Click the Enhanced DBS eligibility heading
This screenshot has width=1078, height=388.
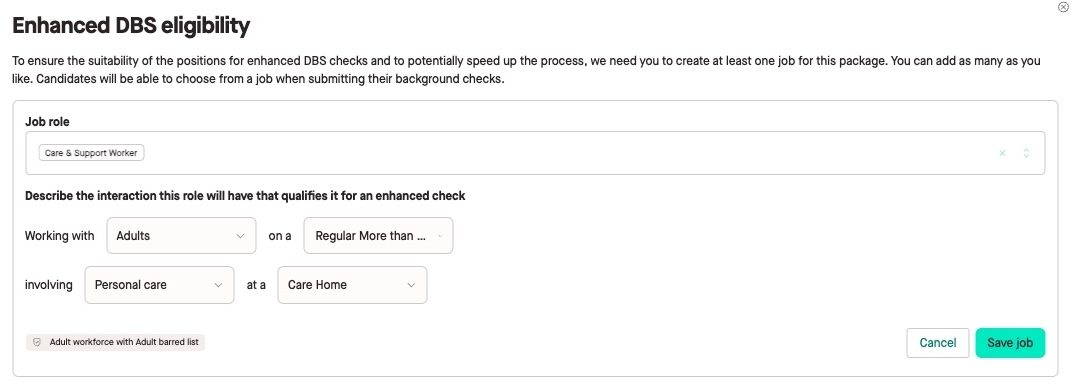coord(131,26)
